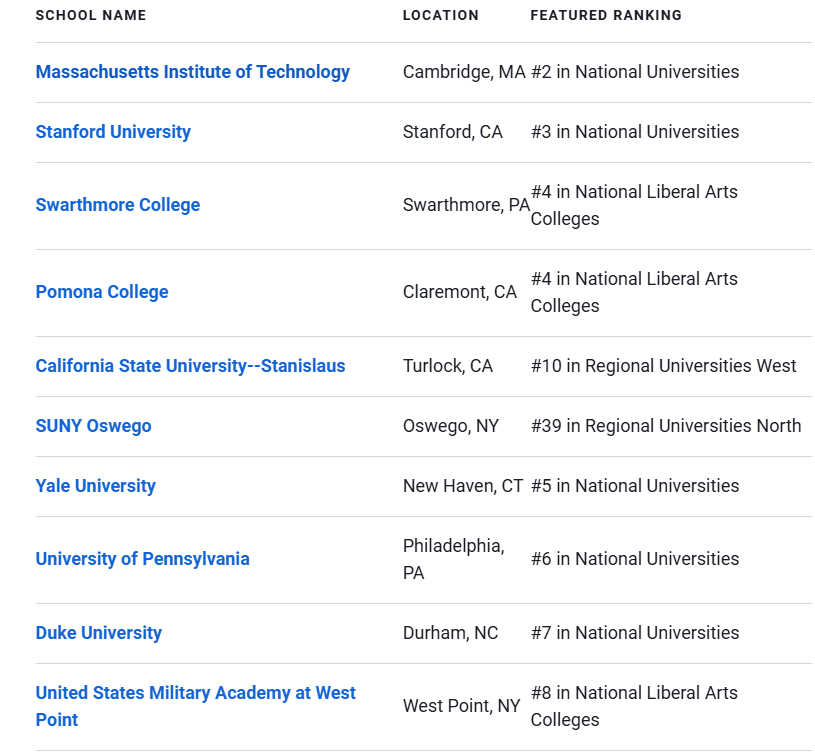Open University of Pennsylvania link

(142, 559)
